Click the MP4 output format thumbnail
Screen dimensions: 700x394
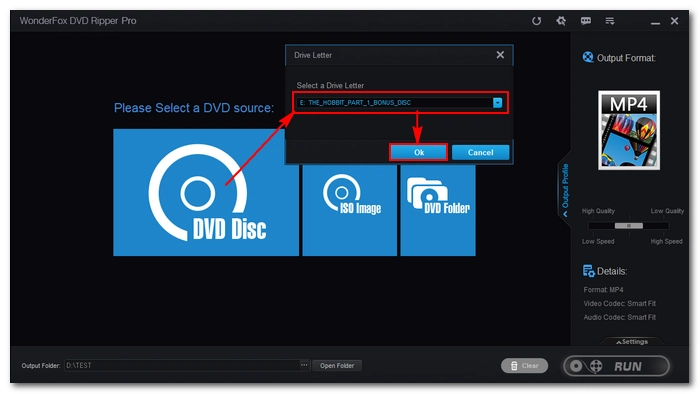click(x=629, y=130)
